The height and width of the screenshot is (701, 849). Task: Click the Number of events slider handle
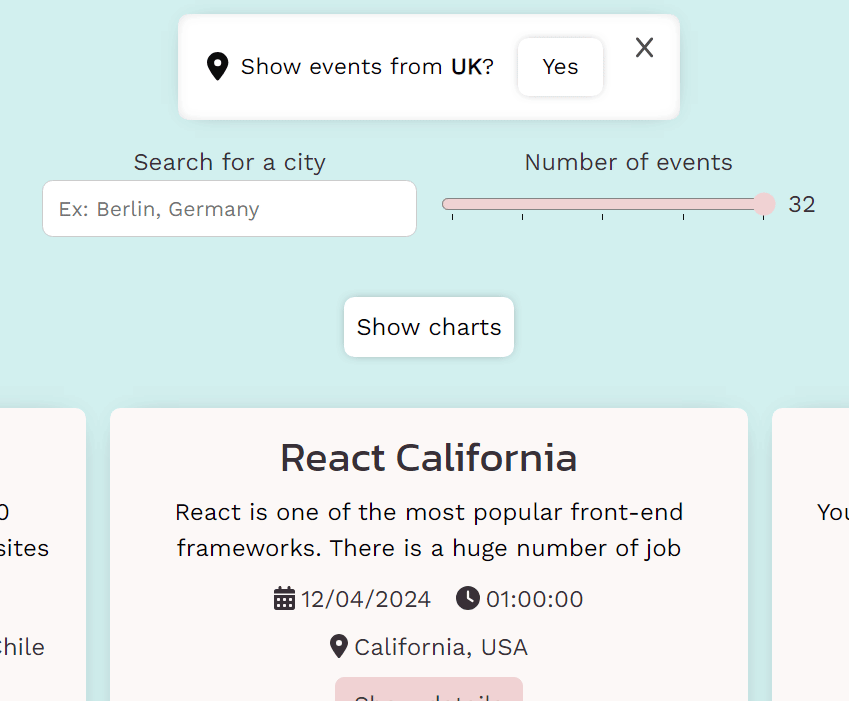pyautogui.click(x=764, y=204)
